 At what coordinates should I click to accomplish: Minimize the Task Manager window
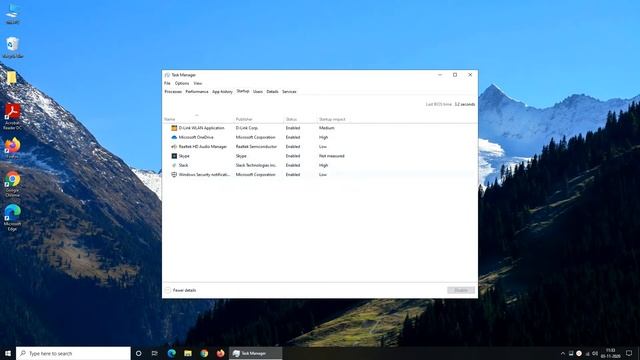click(440, 75)
